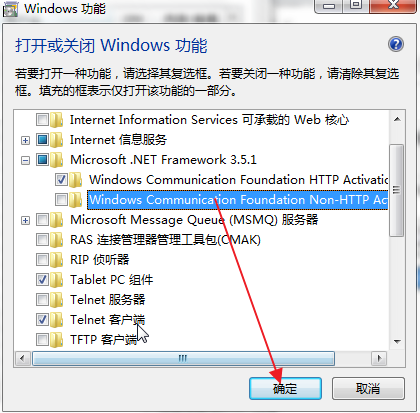Select the Telnet 服务器 folder icon
420x413 pixels.
[x=57, y=300]
